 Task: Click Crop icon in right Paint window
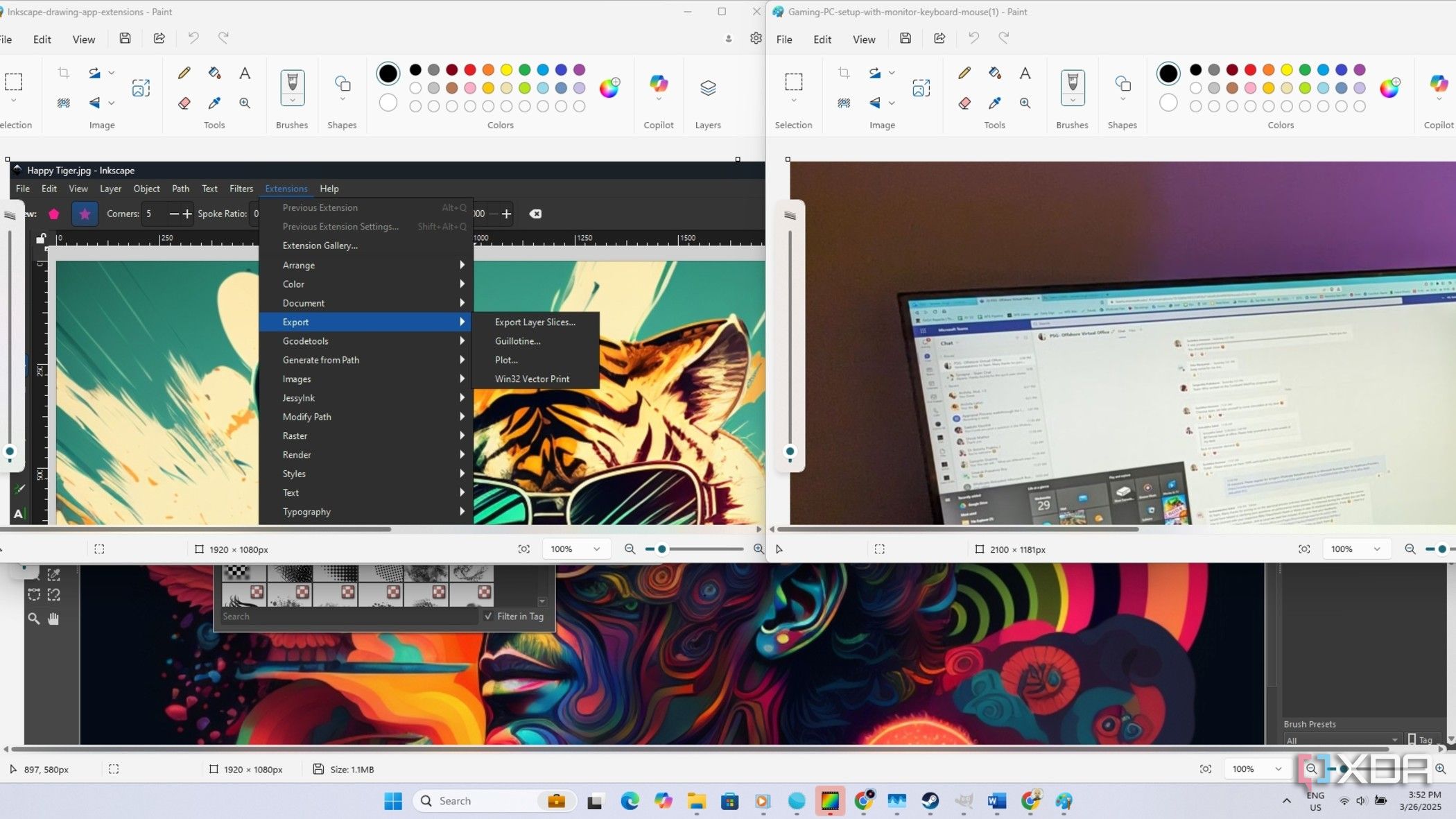coord(844,73)
